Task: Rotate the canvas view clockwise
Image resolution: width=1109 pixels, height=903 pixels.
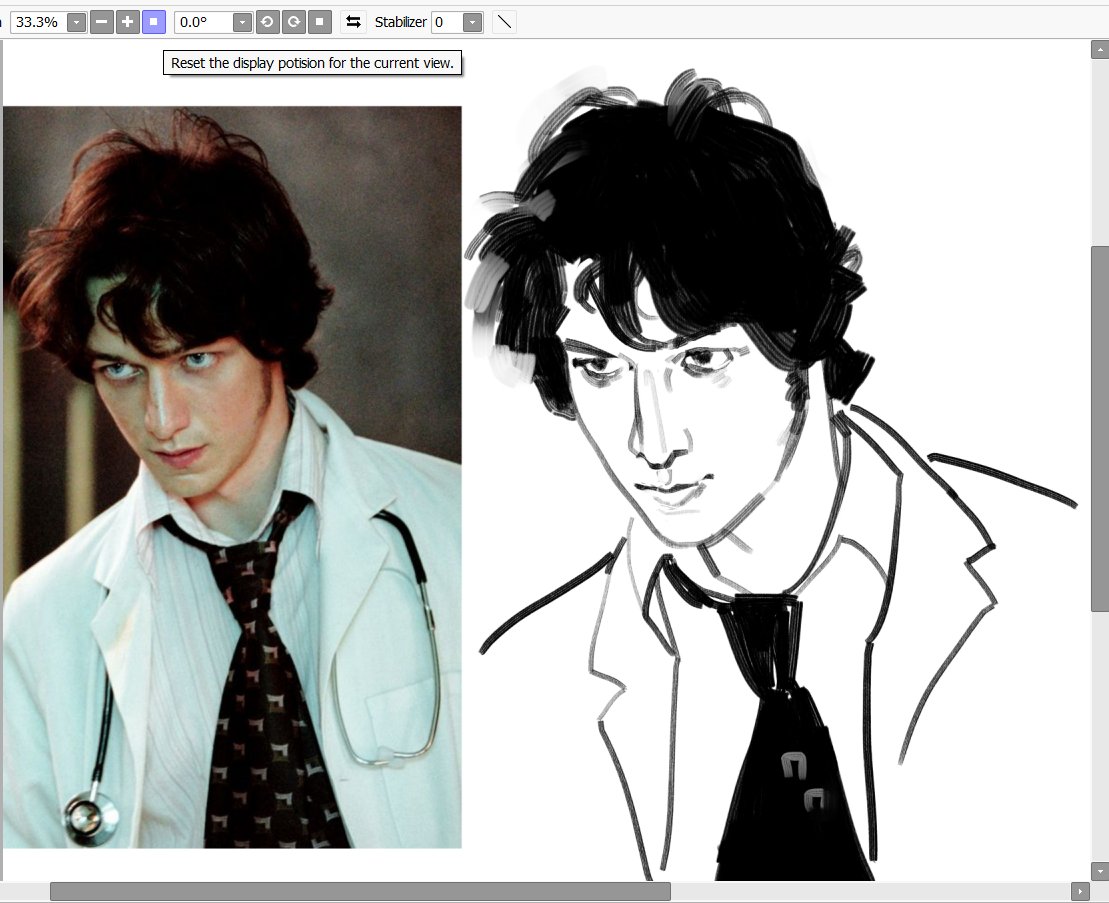Action: click(294, 22)
